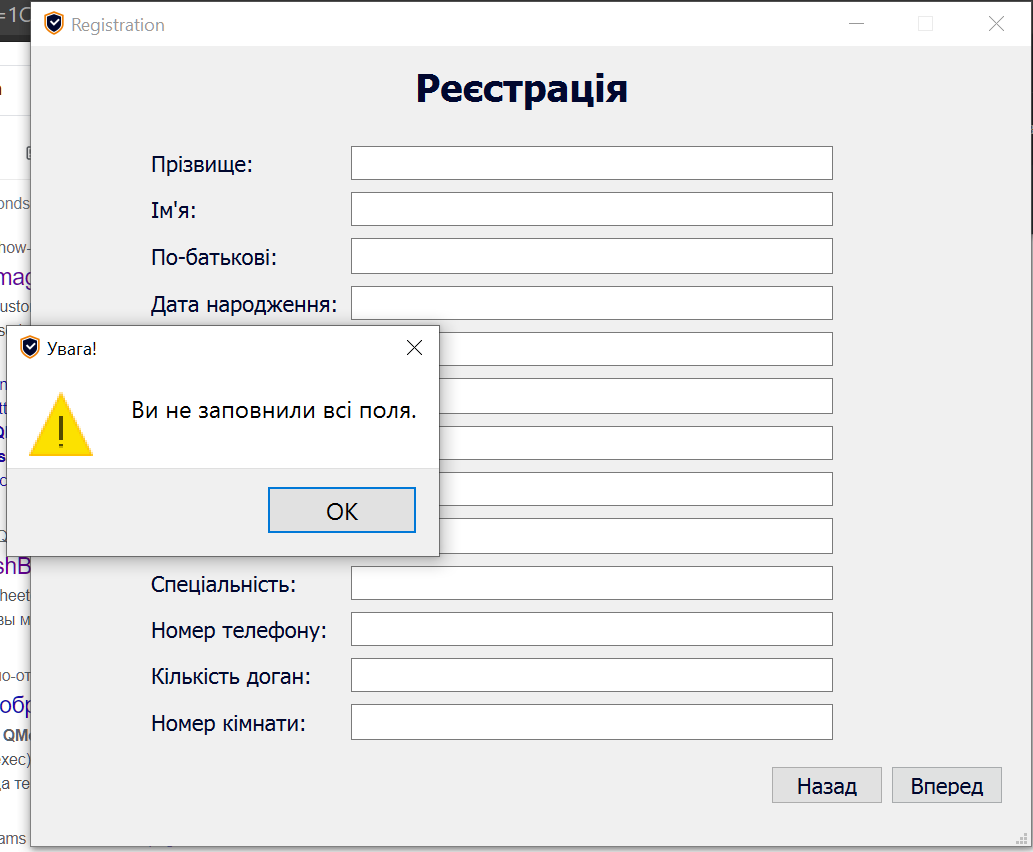Click the Спеціальність input field
The height and width of the screenshot is (852, 1033).
[x=592, y=583]
